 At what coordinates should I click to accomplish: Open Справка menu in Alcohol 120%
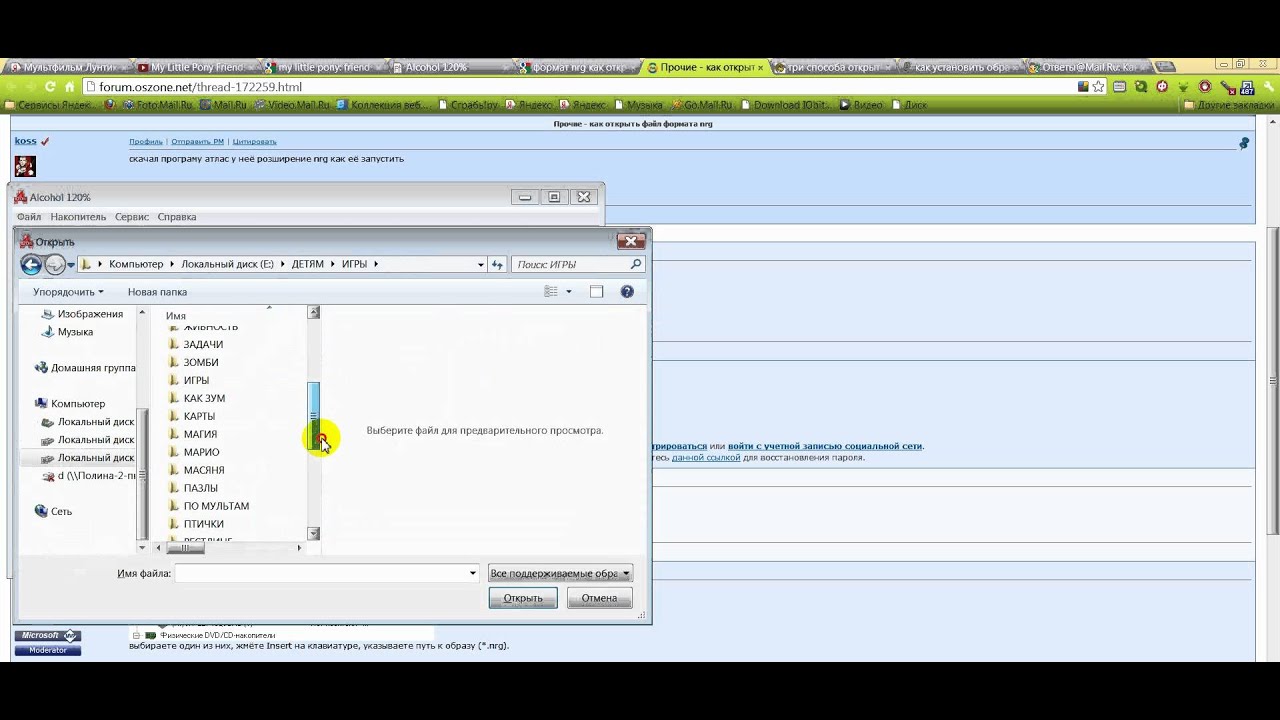coord(177,217)
